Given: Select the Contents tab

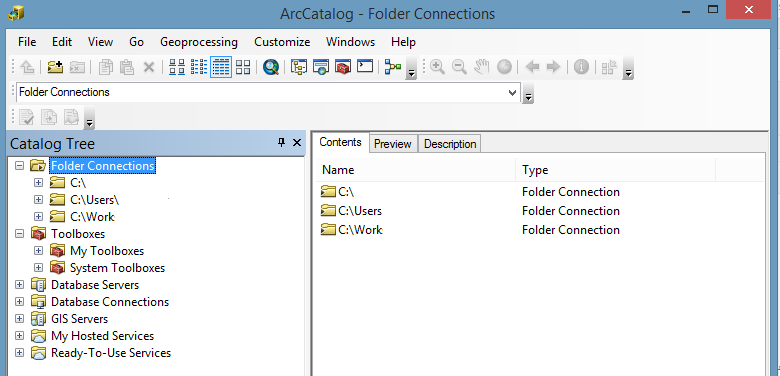Looking at the screenshot, I should pos(340,142).
